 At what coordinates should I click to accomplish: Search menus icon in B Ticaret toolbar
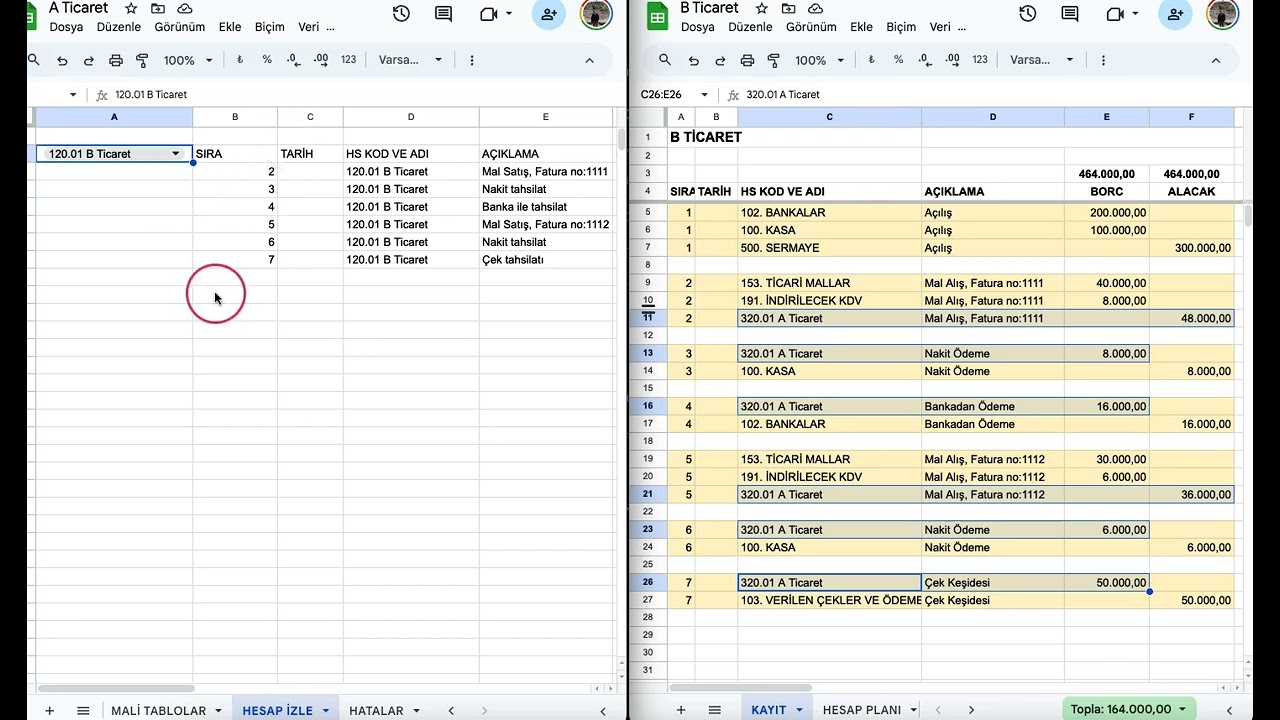click(x=665, y=60)
